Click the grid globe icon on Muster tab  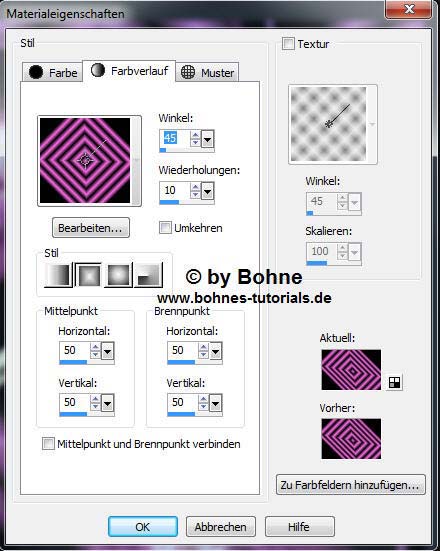tap(188, 72)
